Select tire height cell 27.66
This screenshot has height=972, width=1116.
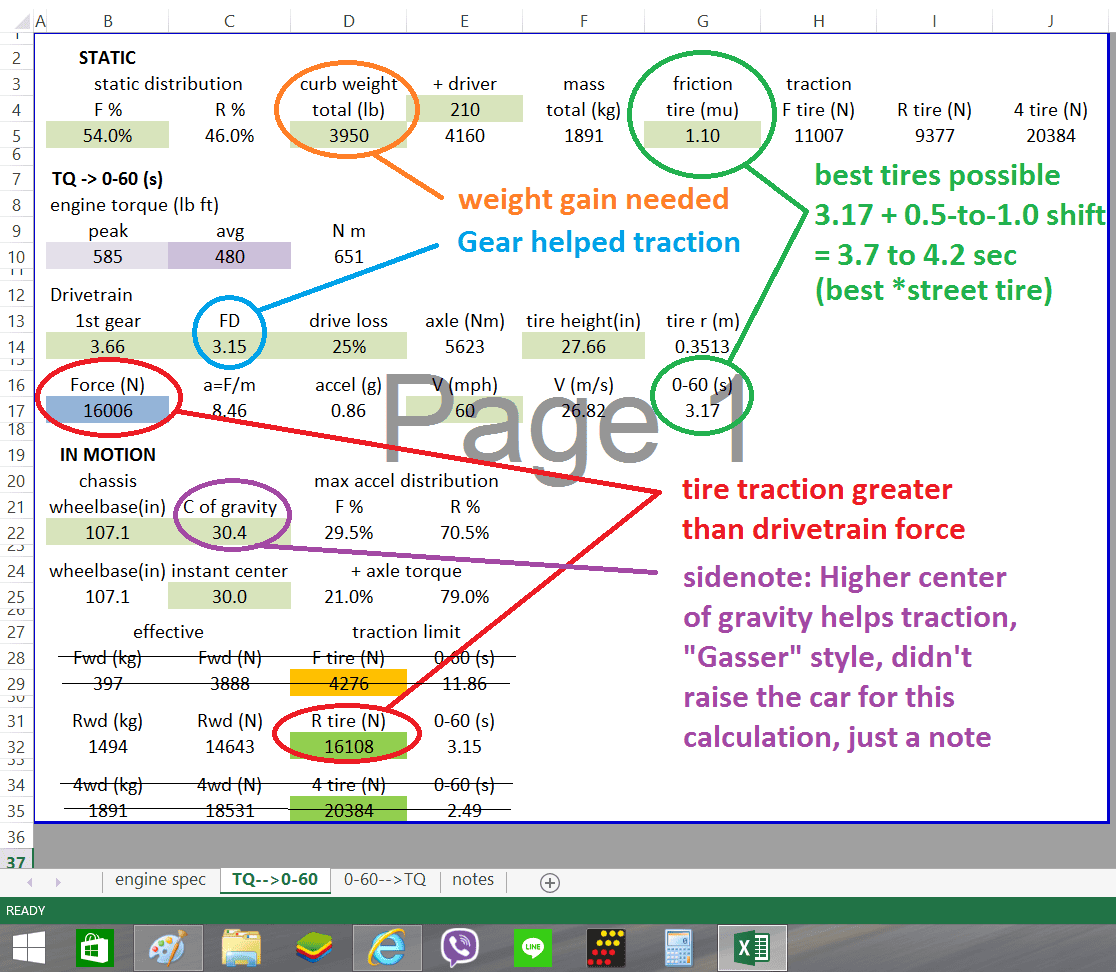coord(584,347)
